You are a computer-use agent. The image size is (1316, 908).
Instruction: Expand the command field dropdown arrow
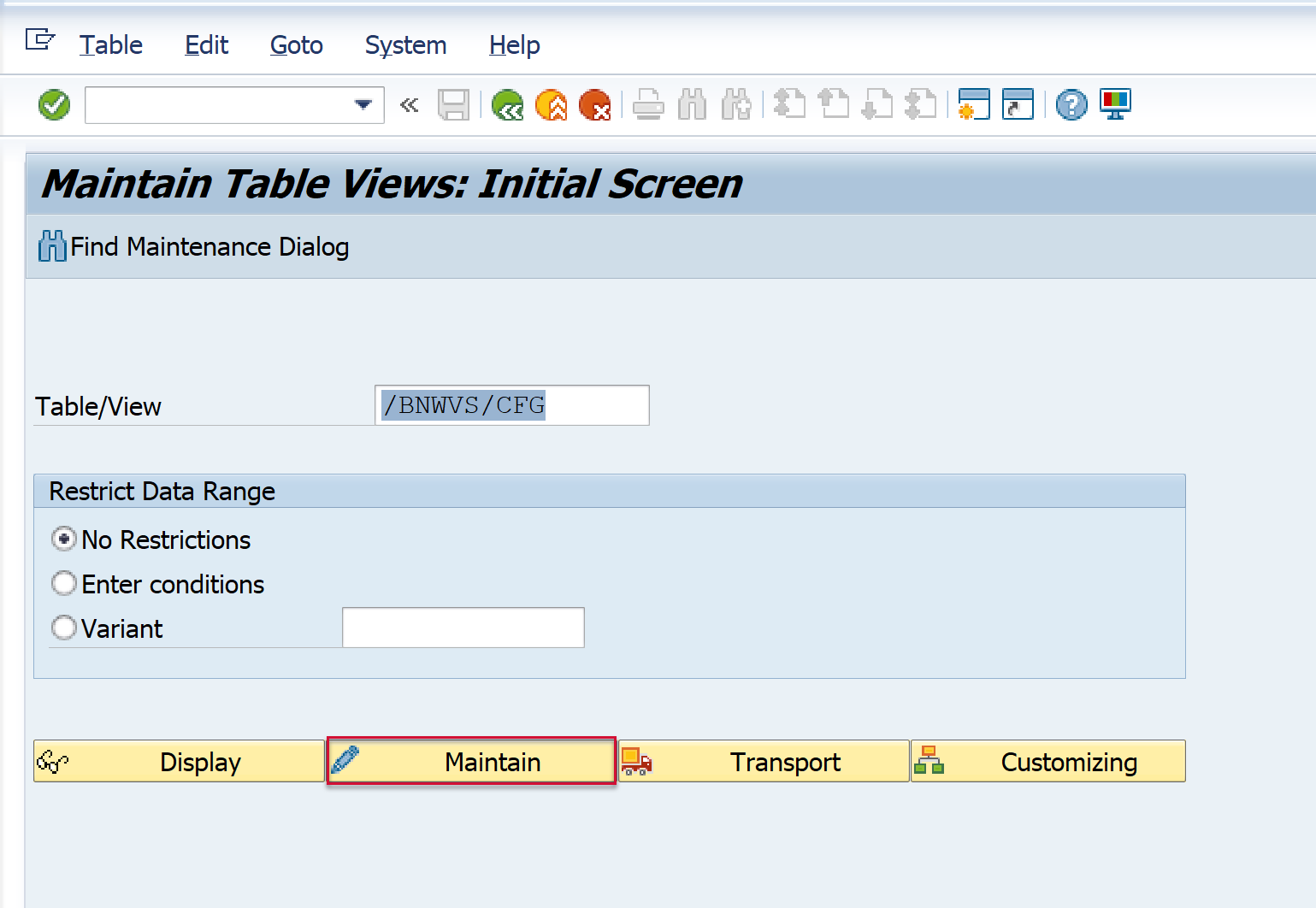[363, 105]
